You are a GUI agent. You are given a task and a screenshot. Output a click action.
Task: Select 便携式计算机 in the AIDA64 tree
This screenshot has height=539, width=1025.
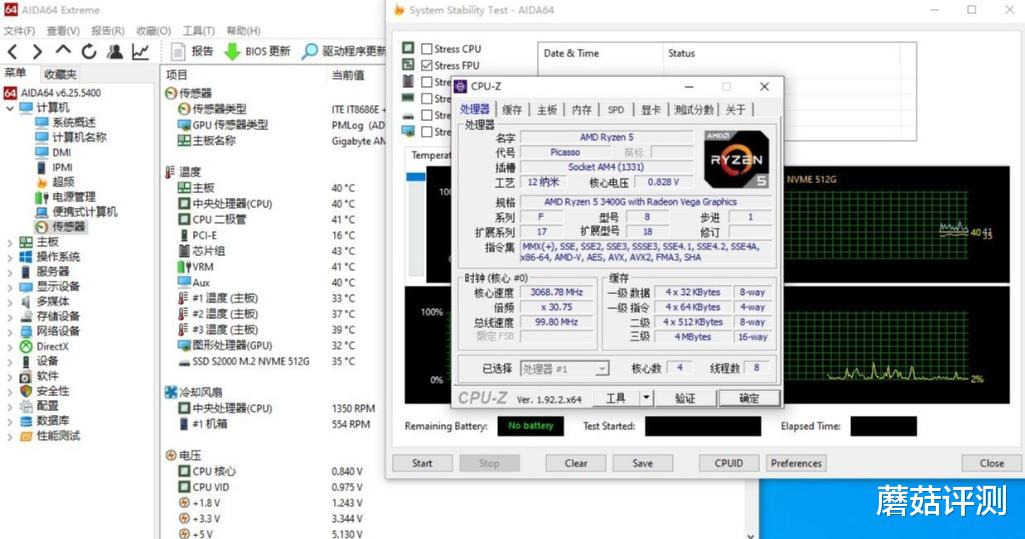(85, 212)
